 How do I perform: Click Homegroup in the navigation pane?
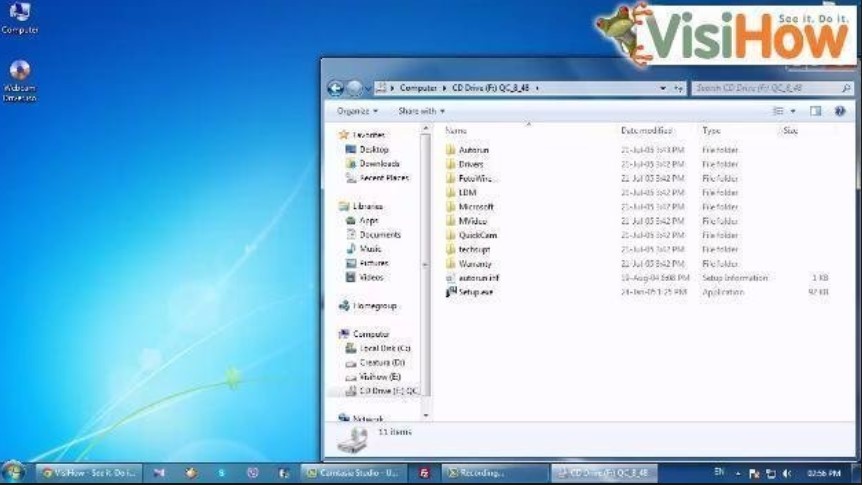click(x=368, y=306)
